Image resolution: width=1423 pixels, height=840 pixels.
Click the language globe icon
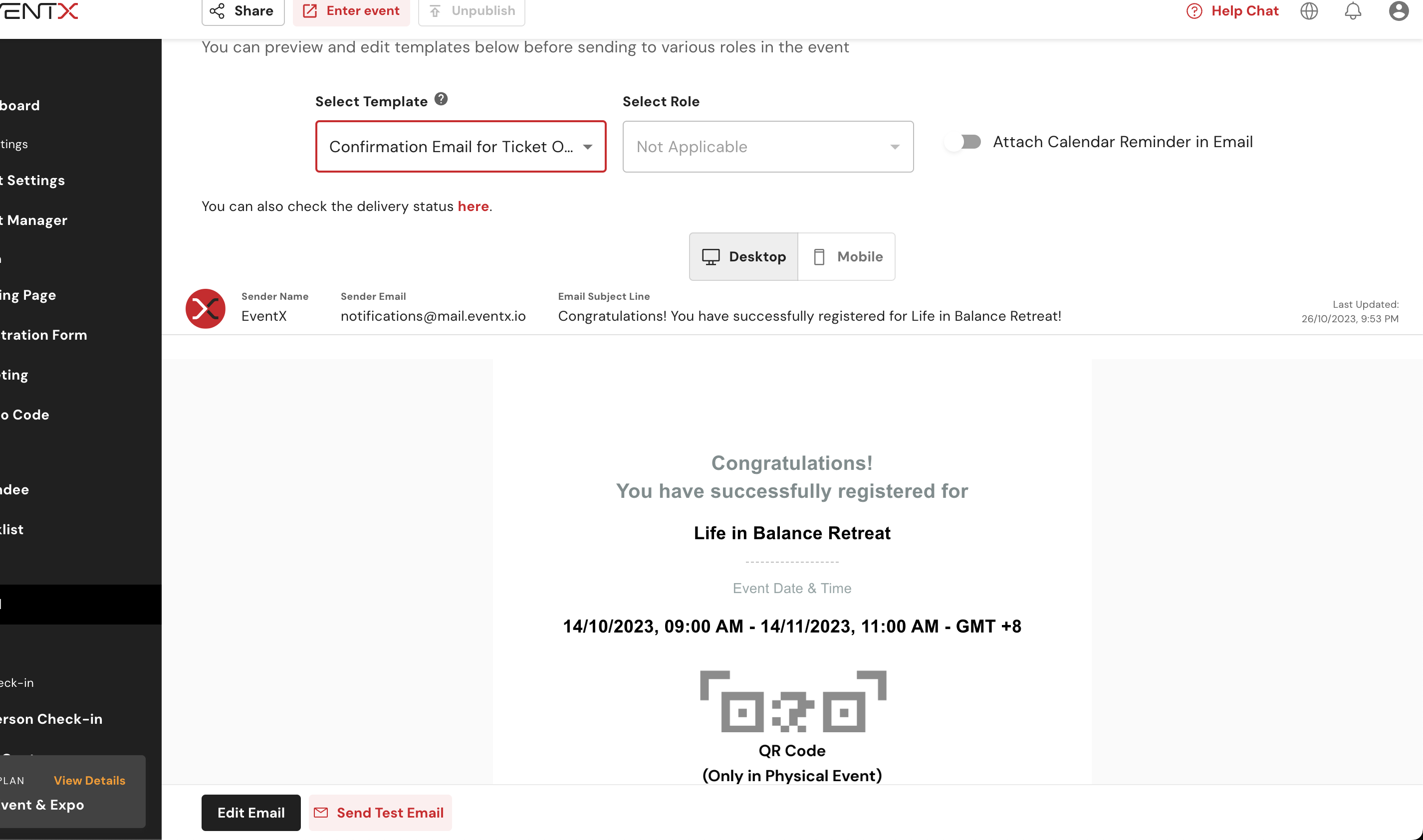click(x=1309, y=11)
